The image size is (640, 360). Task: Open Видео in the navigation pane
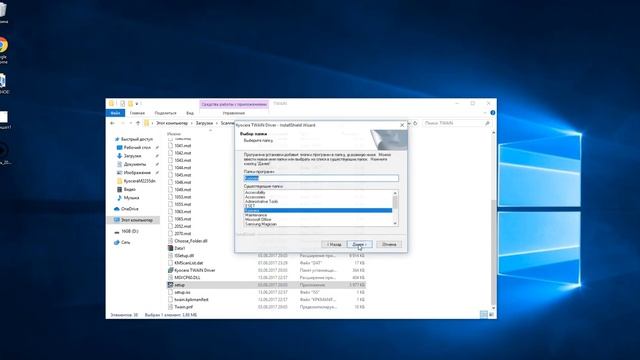(x=129, y=189)
